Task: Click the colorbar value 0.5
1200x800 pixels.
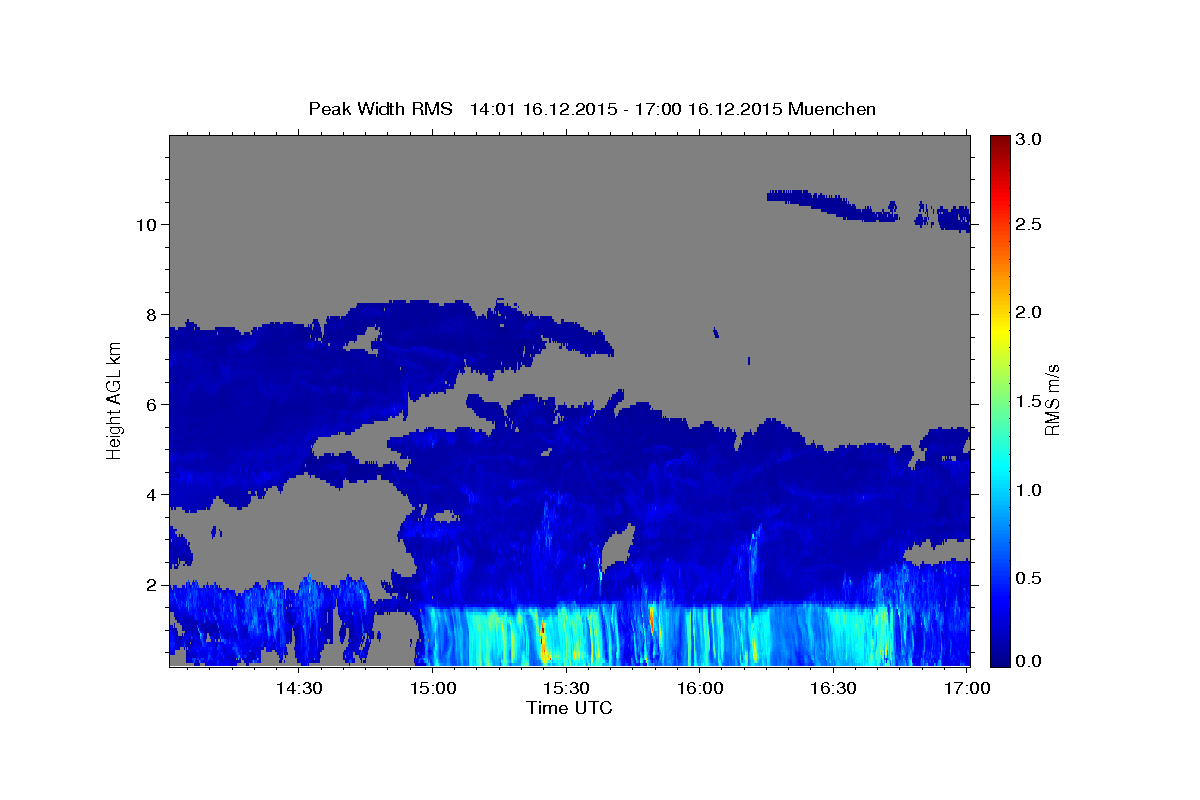Action: (x=1028, y=578)
